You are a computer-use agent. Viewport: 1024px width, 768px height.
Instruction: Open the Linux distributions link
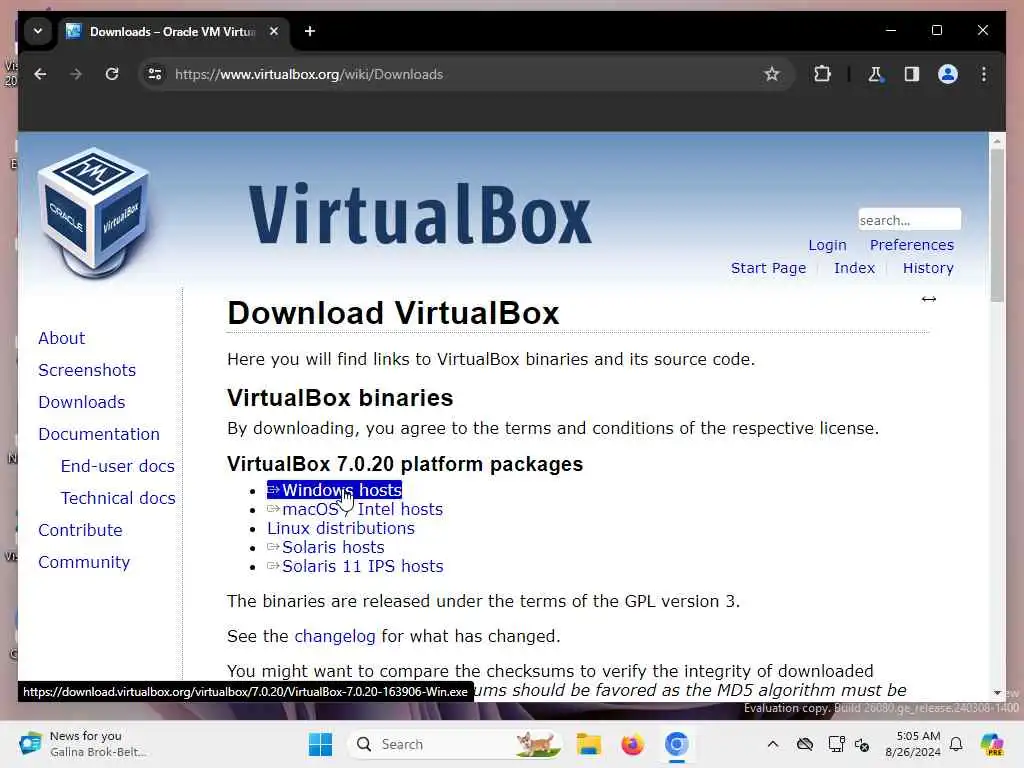coord(341,528)
